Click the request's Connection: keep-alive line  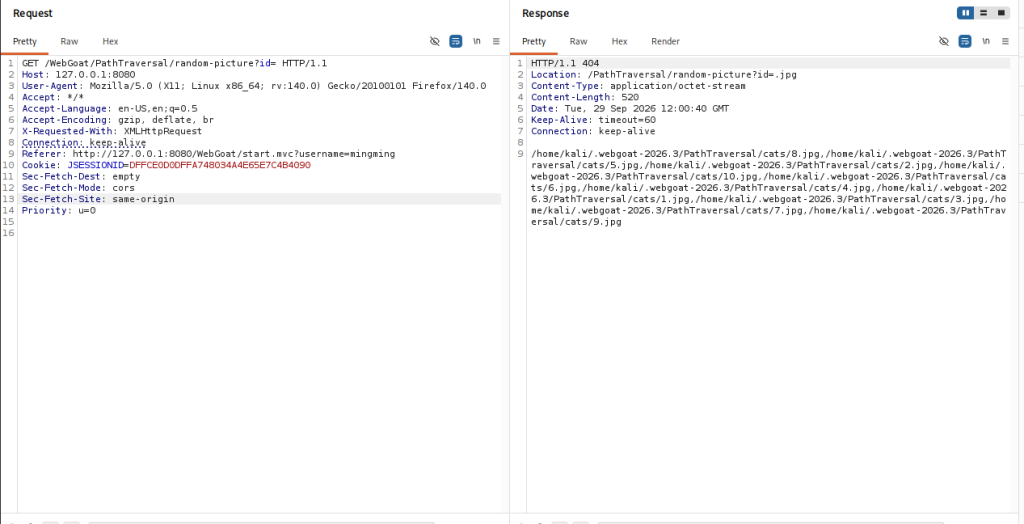tap(84, 142)
